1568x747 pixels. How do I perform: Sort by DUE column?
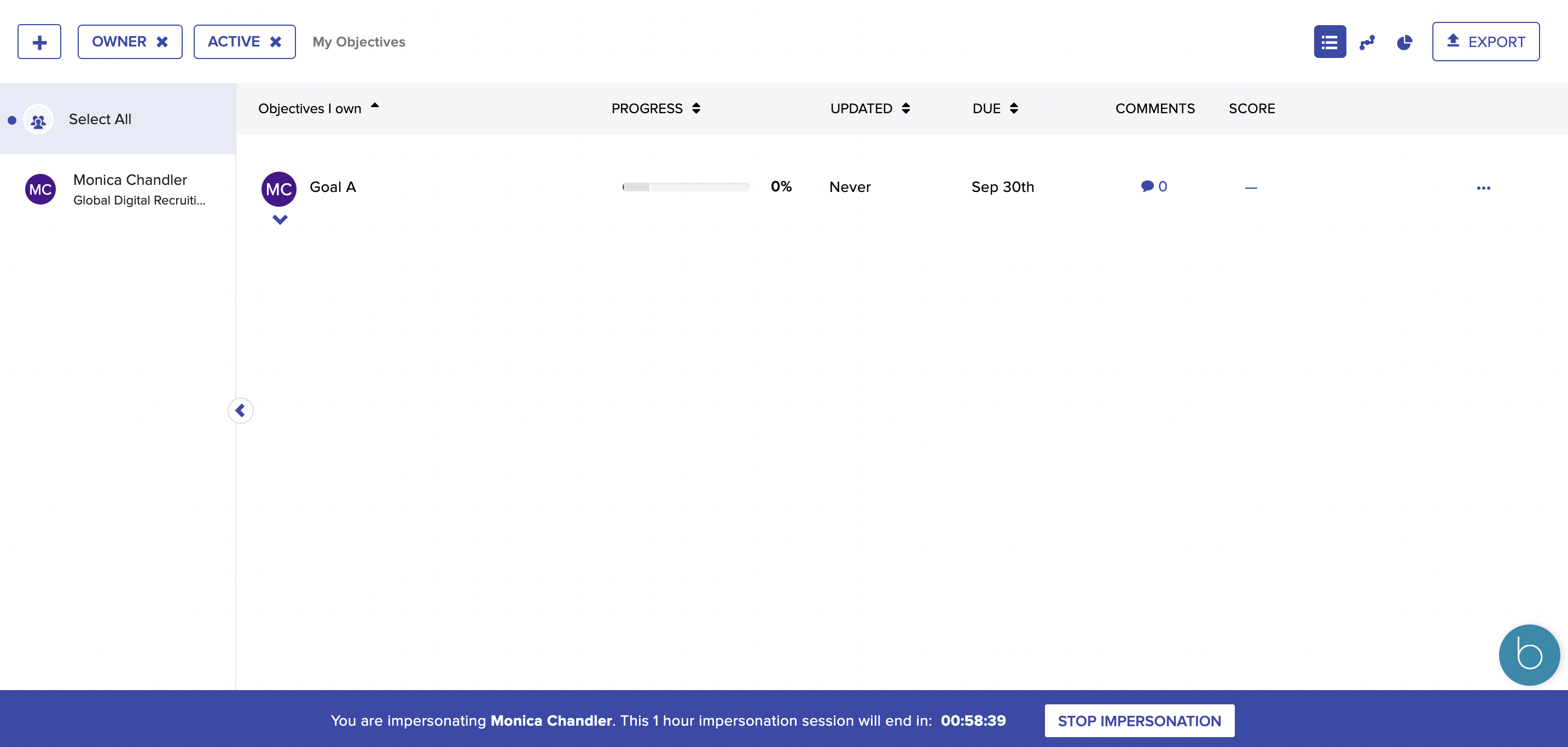tap(995, 108)
